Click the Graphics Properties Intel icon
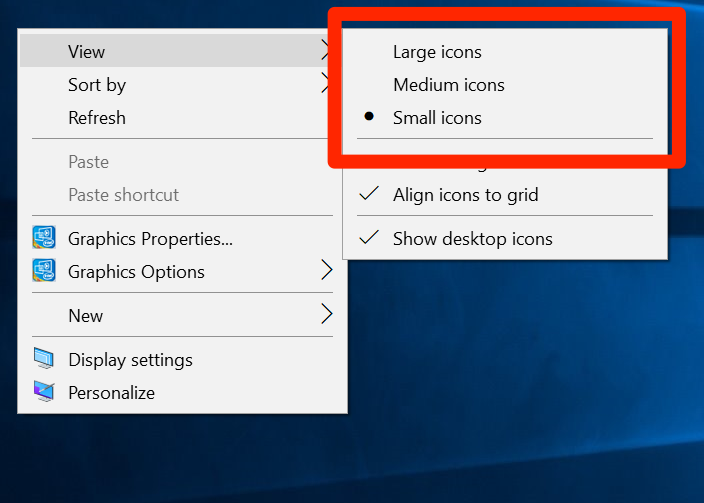Image resolution: width=704 pixels, height=503 pixels. pyautogui.click(x=44, y=237)
